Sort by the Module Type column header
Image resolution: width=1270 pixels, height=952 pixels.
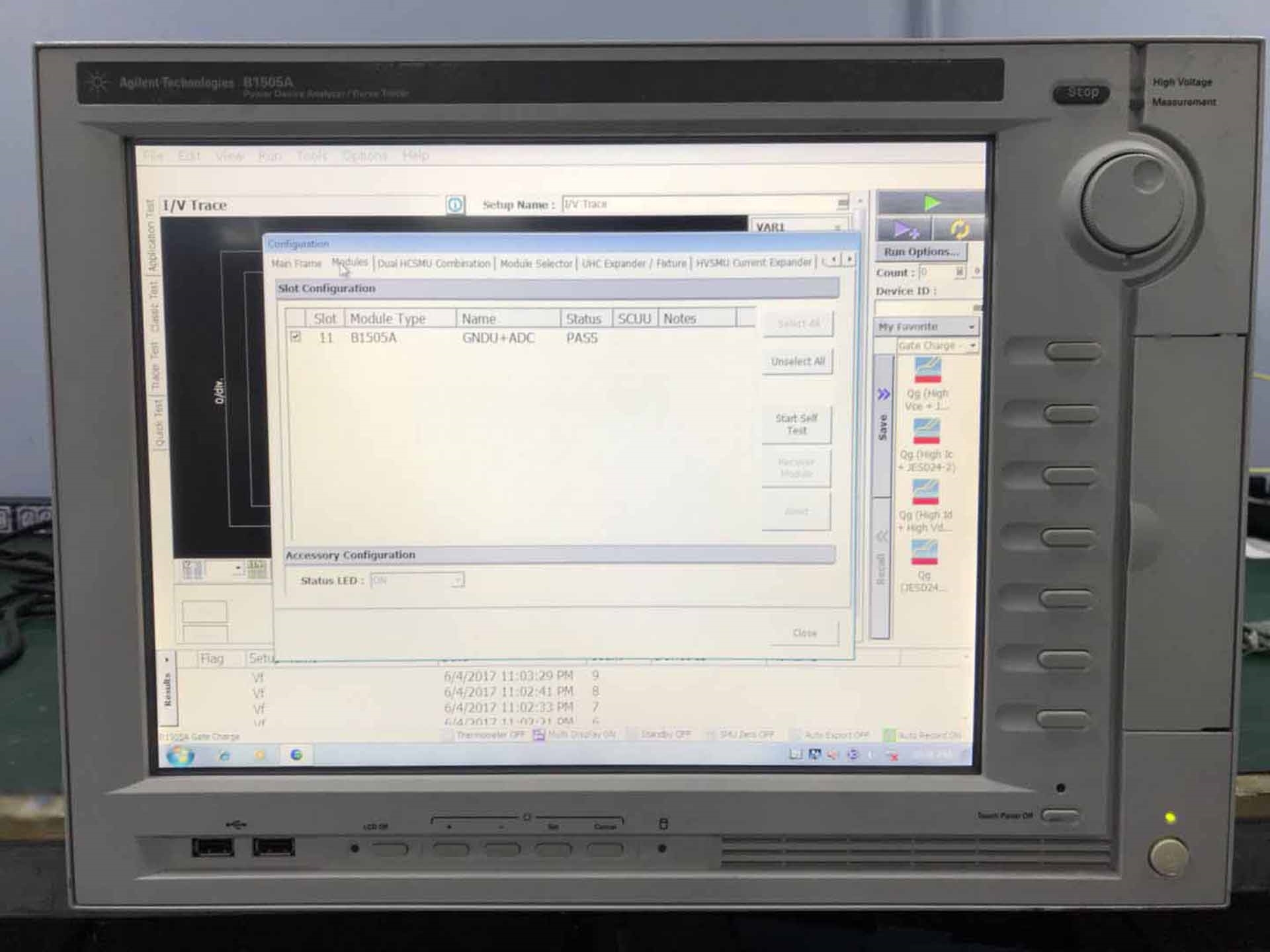[400, 319]
